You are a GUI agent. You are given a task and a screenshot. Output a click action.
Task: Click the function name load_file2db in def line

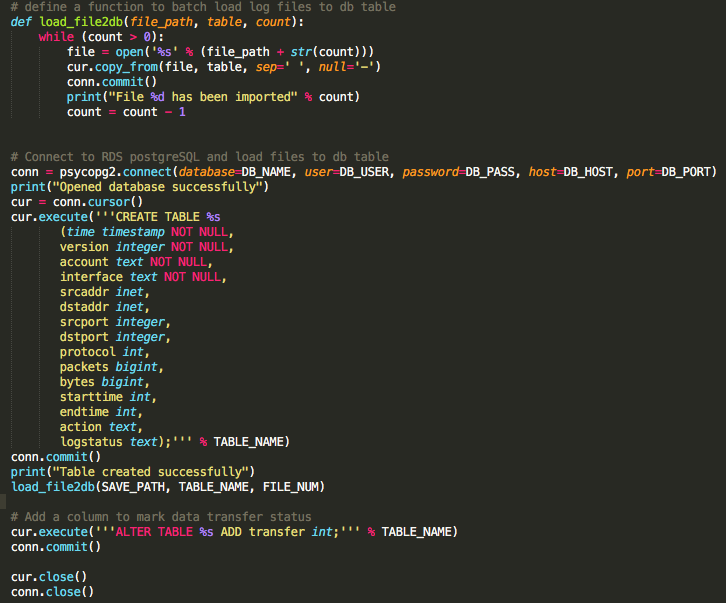click(81, 22)
